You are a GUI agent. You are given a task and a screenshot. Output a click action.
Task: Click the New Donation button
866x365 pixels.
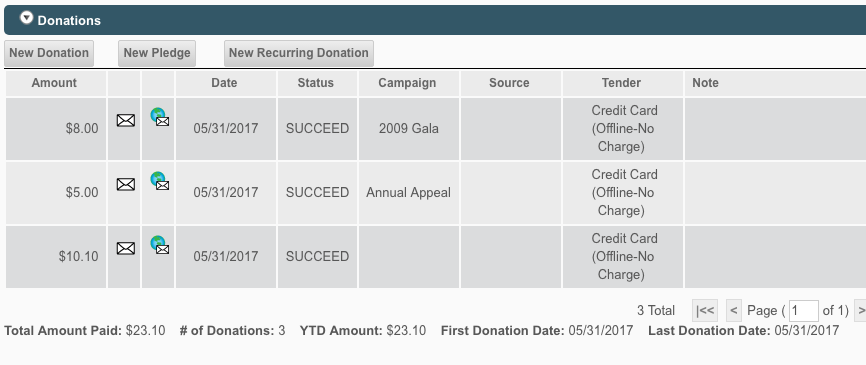pyautogui.click(x=49, y=53)
